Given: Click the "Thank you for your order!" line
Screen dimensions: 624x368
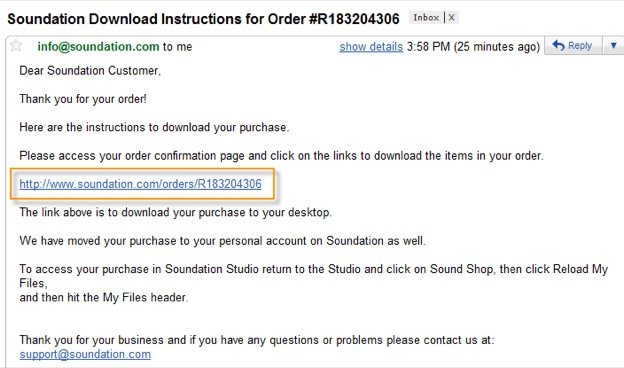Looking at the screenshot, I should coord(83,99).
